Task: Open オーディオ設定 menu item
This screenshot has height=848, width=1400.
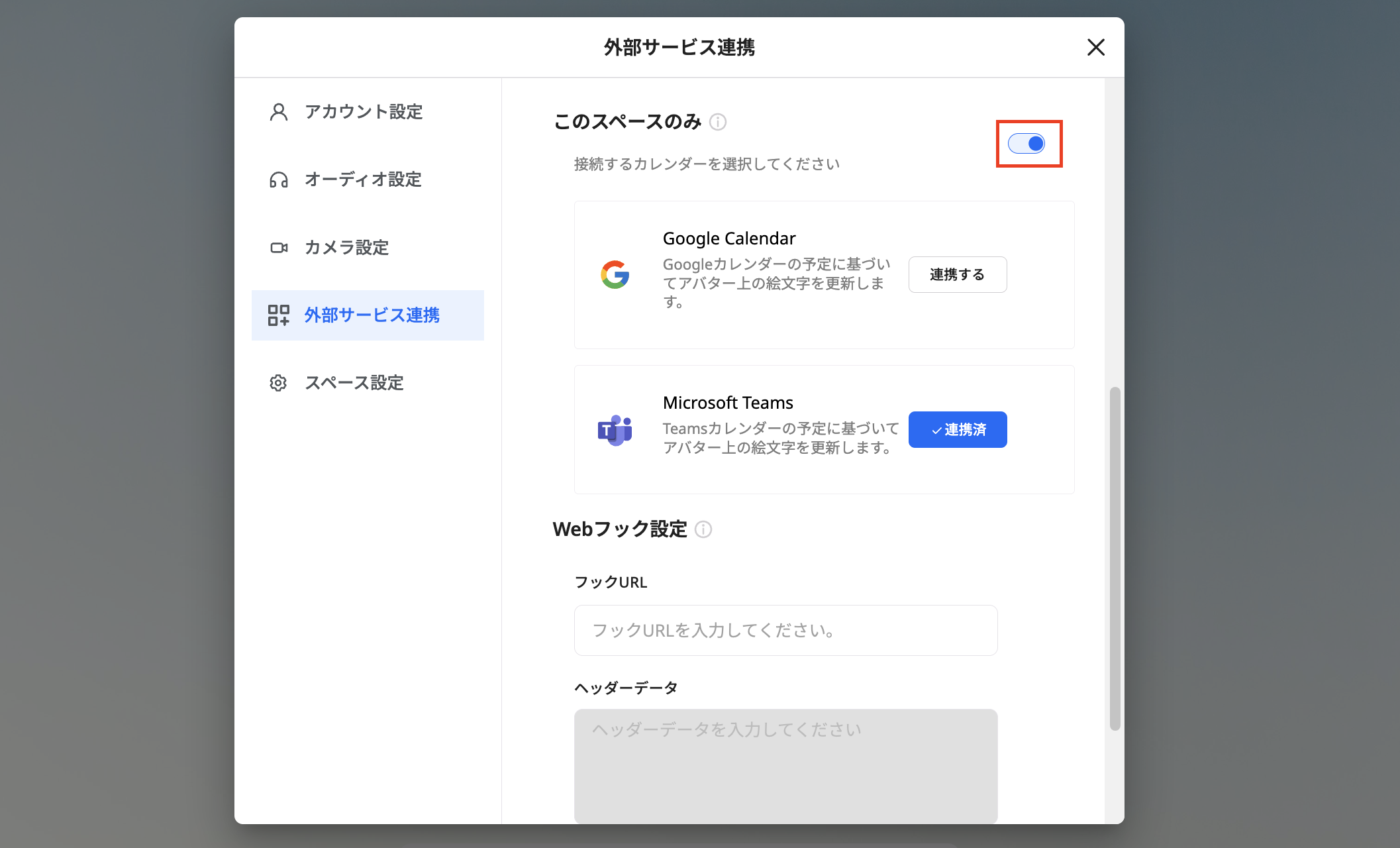Action: (368, 180)
